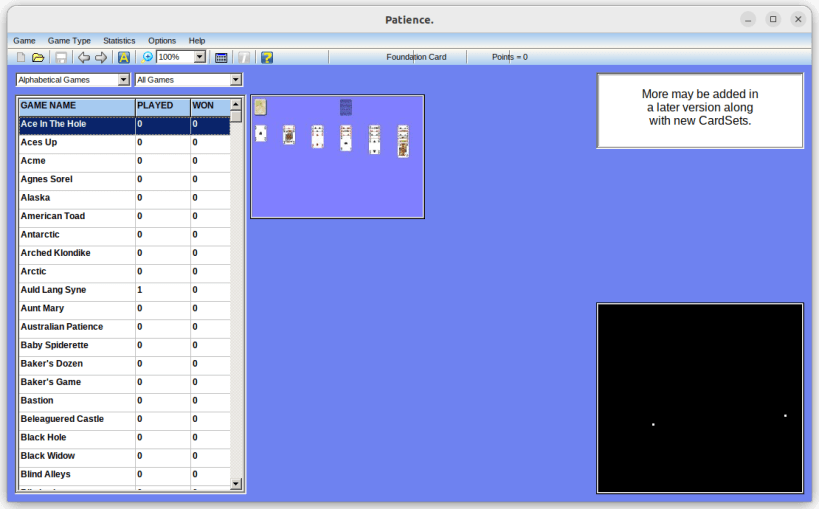Select American Toad in the list
819x509 pixels.
pos(124,216)
